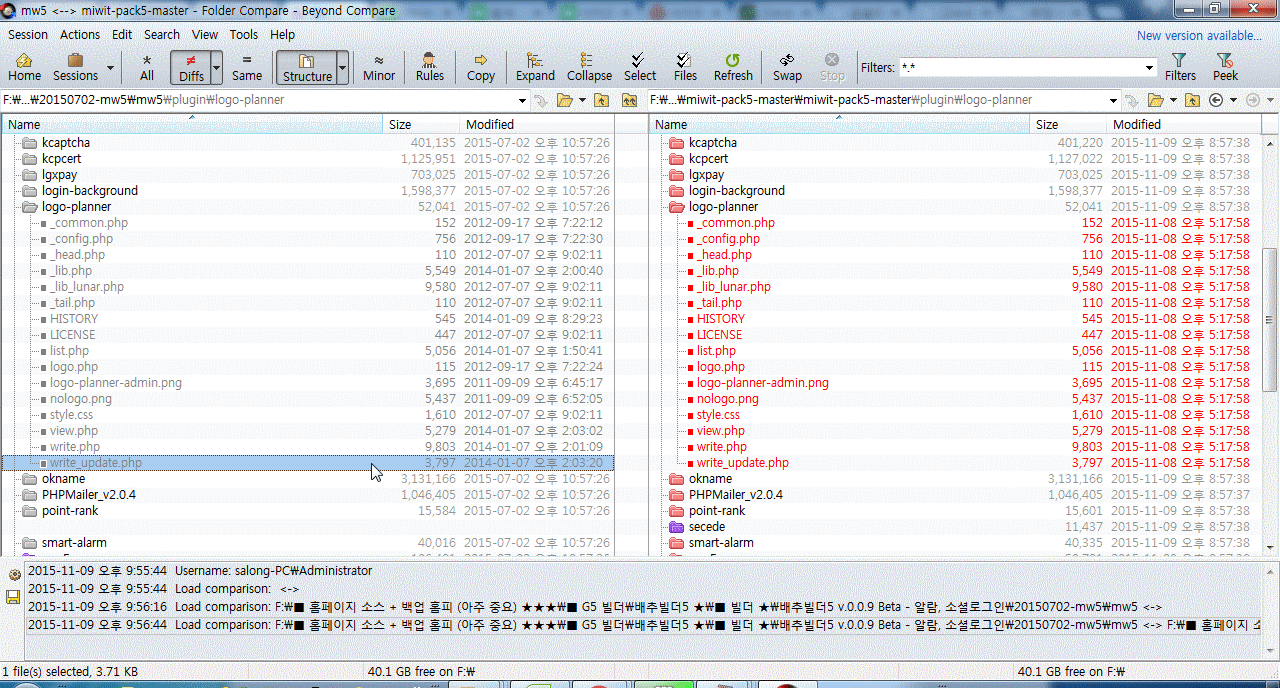Screen dimensions: 1280x688
Task: Open the Home view from the toolbar
Action: click(x=24, y=67)
